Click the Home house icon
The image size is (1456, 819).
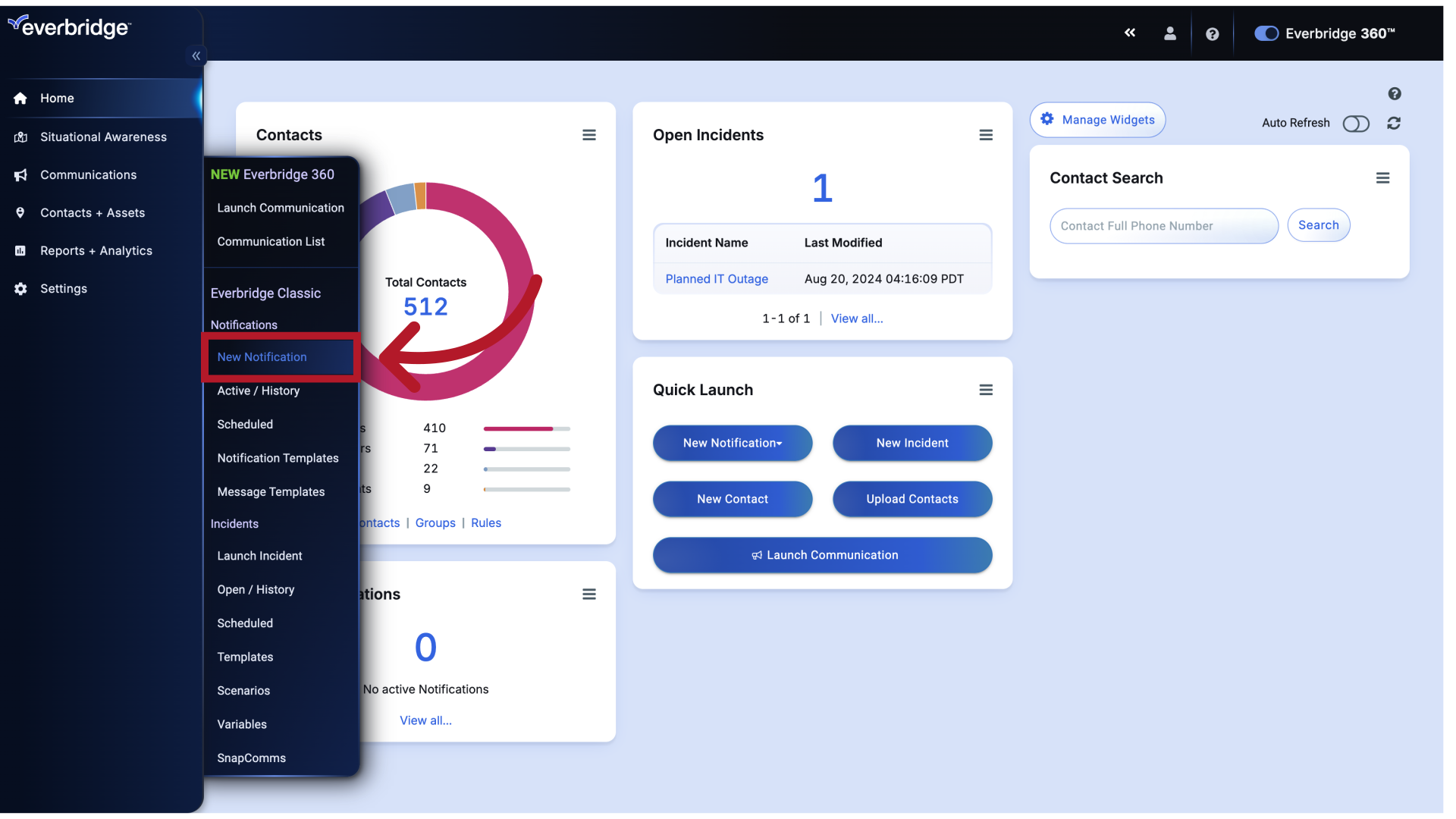click(x=20, y=99)
